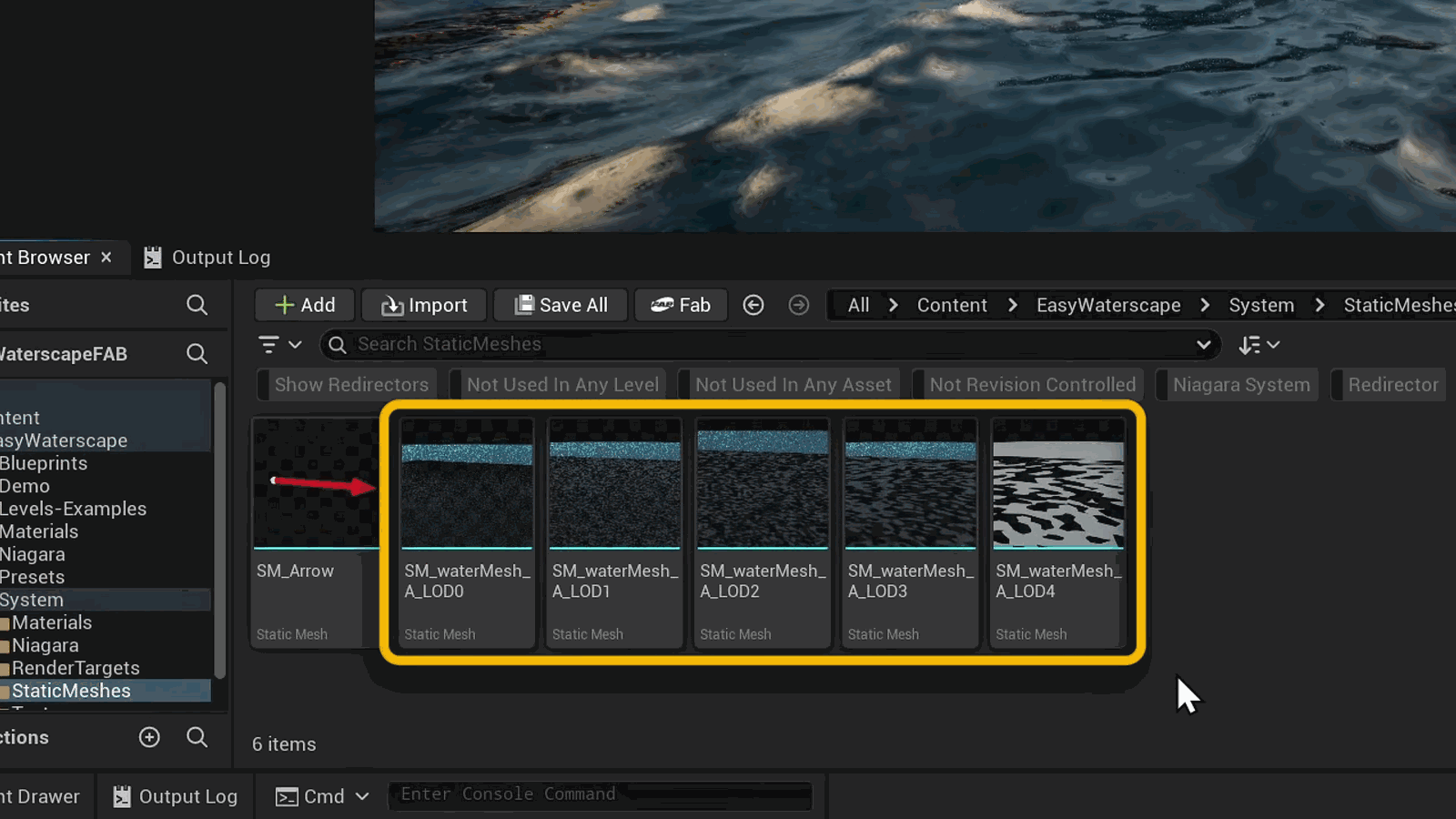Viewport: 1456px width, 819px height.
Task: Toggle Not Used In Any Asset filter
Action: (x=788, y=385)
